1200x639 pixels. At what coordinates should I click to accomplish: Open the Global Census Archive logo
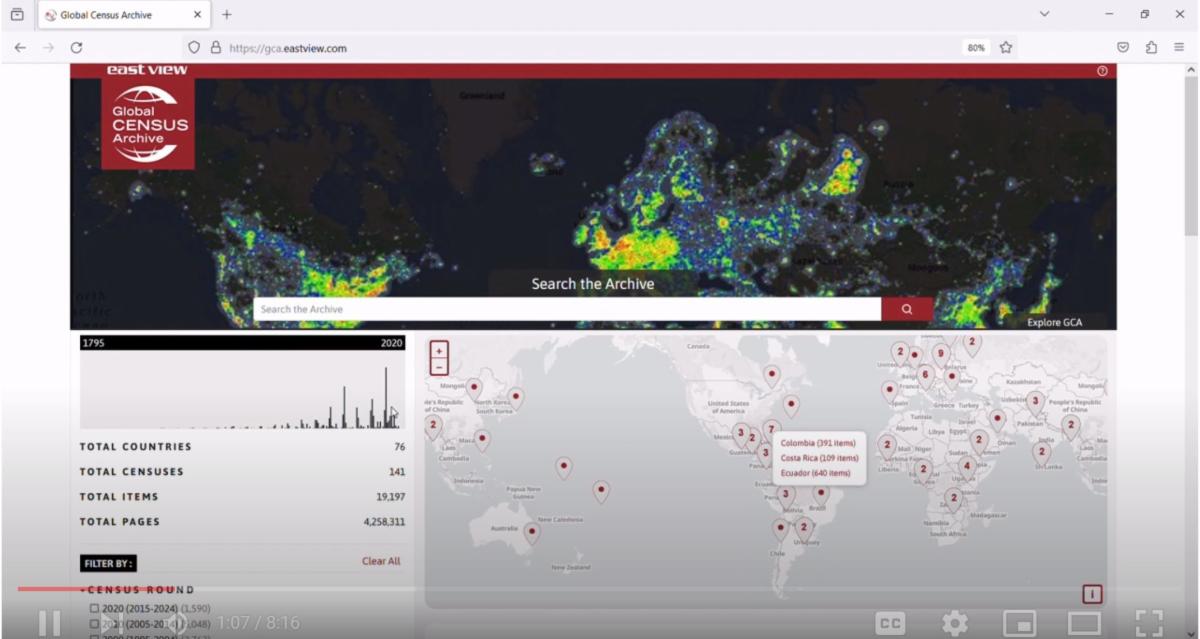[x=147, y=122]
